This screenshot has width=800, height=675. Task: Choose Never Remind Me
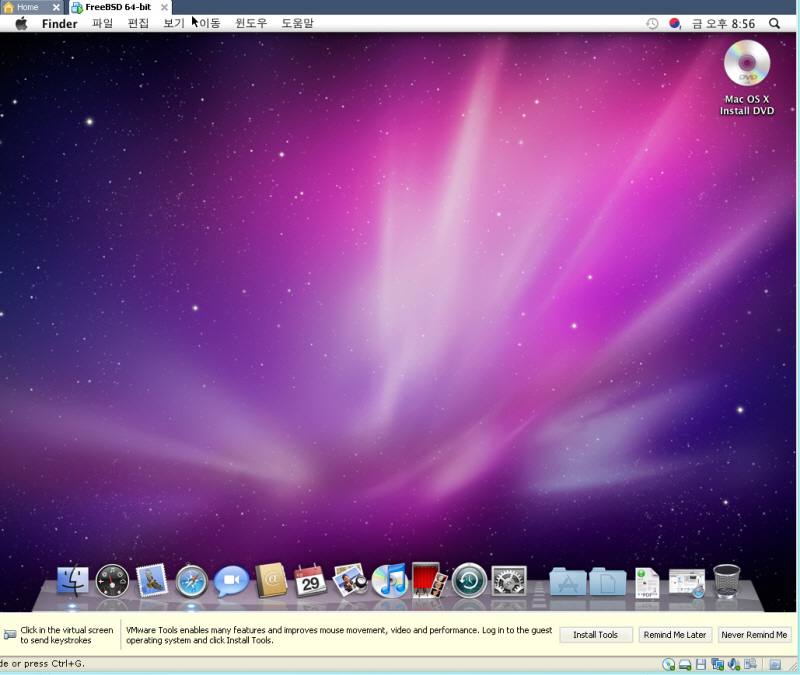[754, 635]
